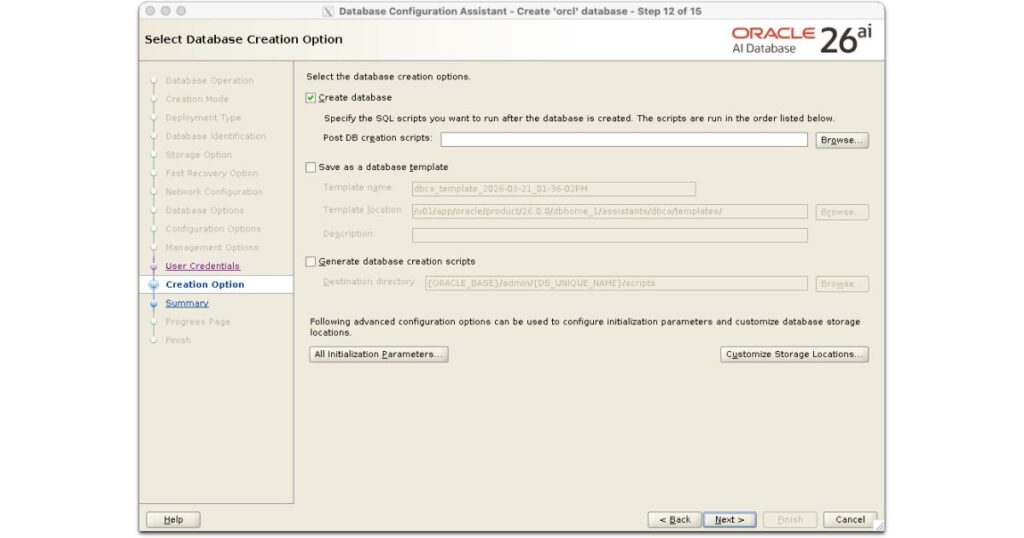Click 'Database Options' step text
Viewport: 1024px width, 538px height.
(204, 210)
